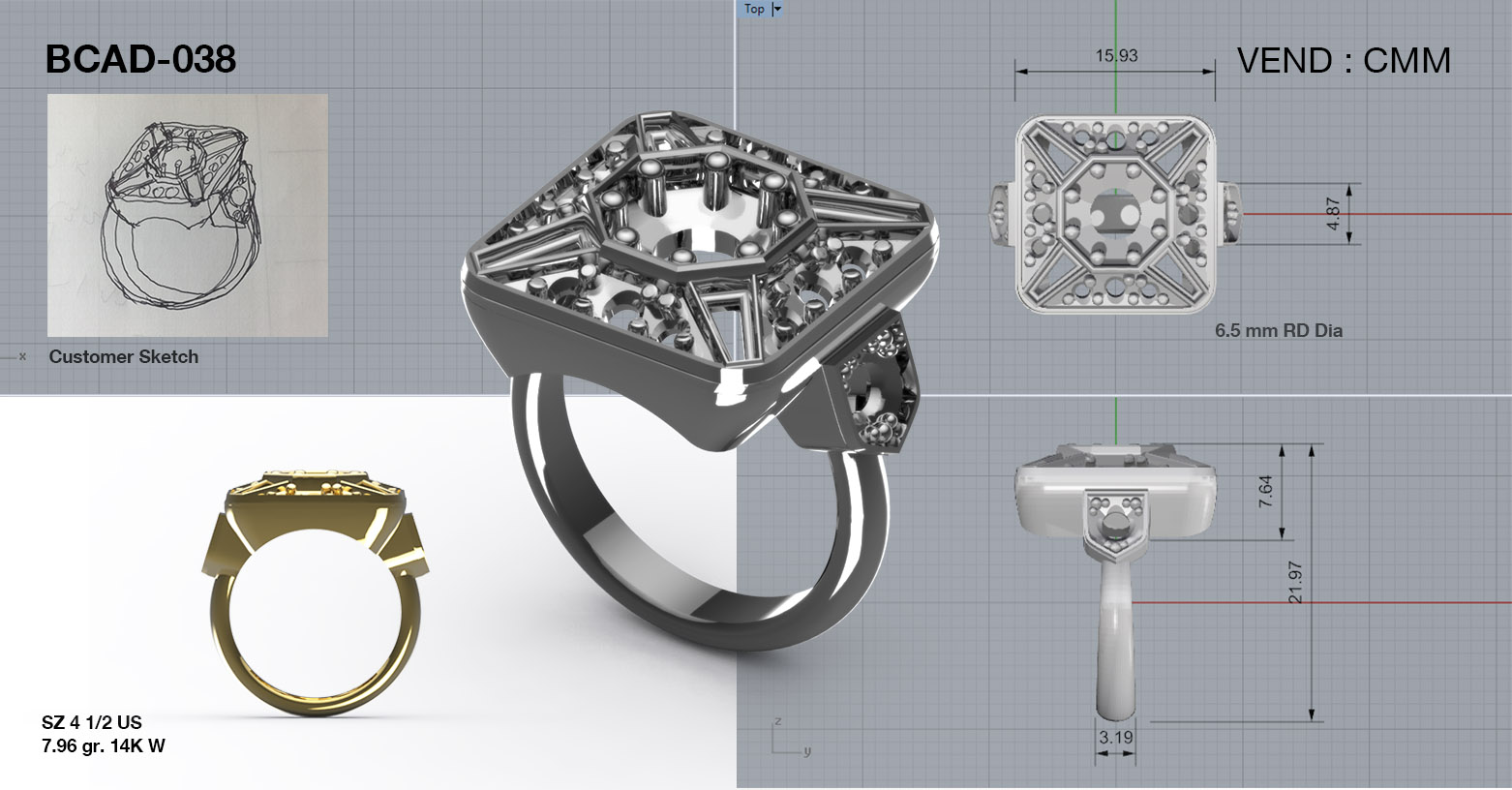Viewport: 1512px width, 790px height.
Task: Select the 15.93 width dimension label
Action: pos(1116,56)
